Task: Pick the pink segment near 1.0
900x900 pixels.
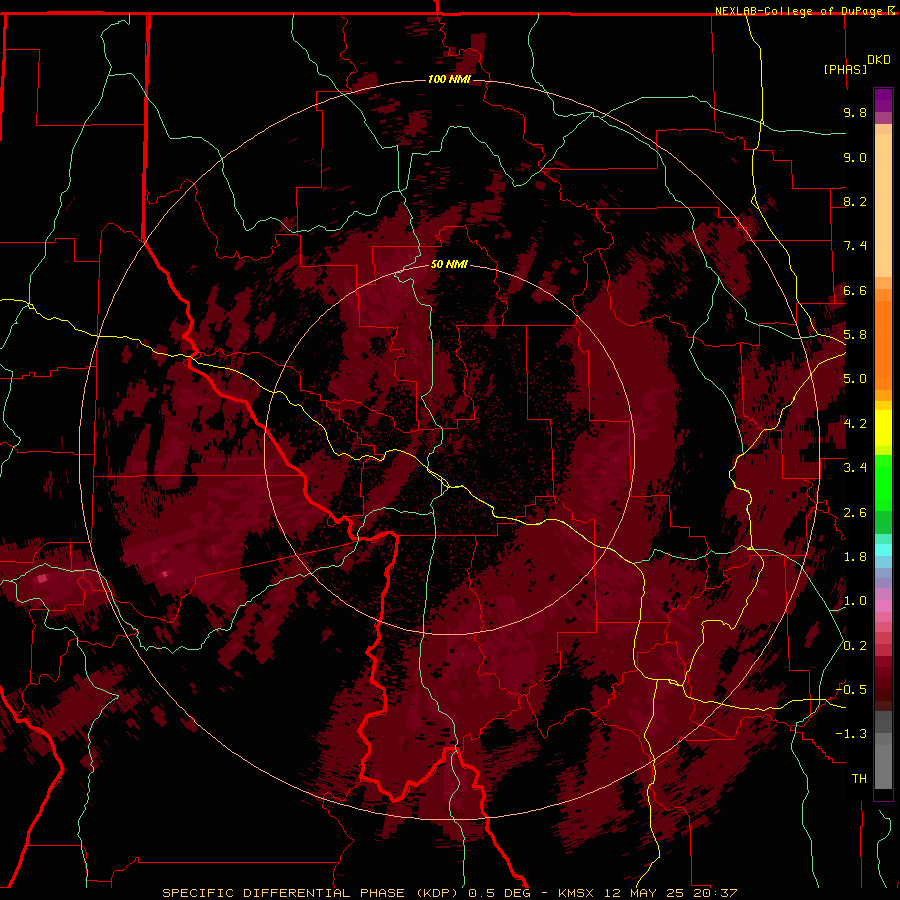Action: coord(883,606)
